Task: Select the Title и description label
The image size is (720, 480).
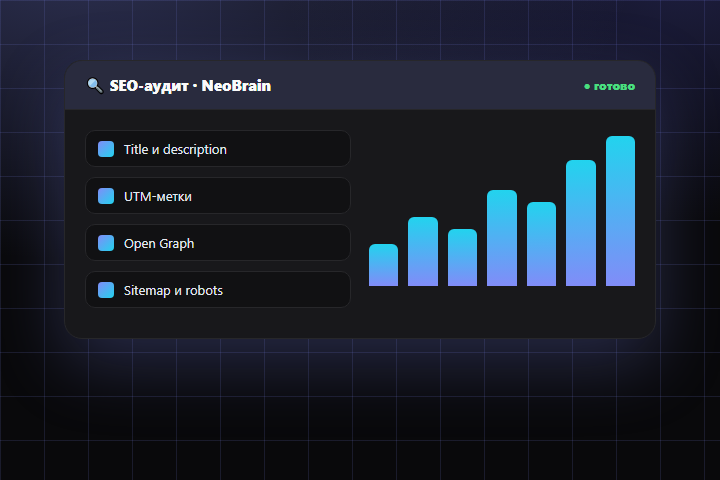Action: click(x=175, y=149)
